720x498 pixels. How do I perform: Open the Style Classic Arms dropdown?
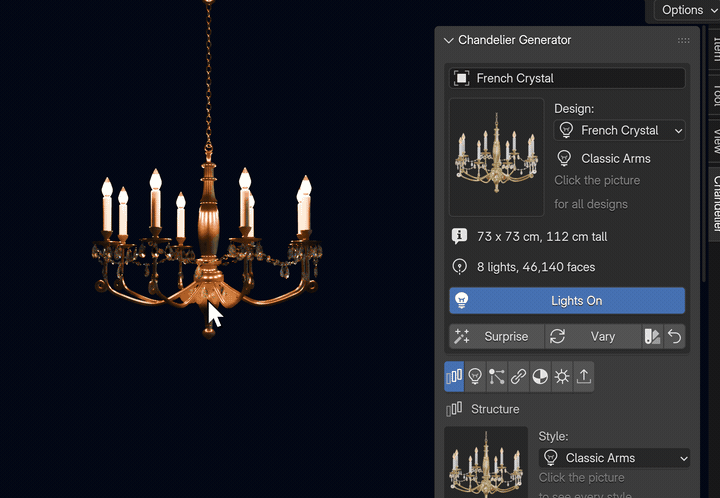[x=614, y=458]
